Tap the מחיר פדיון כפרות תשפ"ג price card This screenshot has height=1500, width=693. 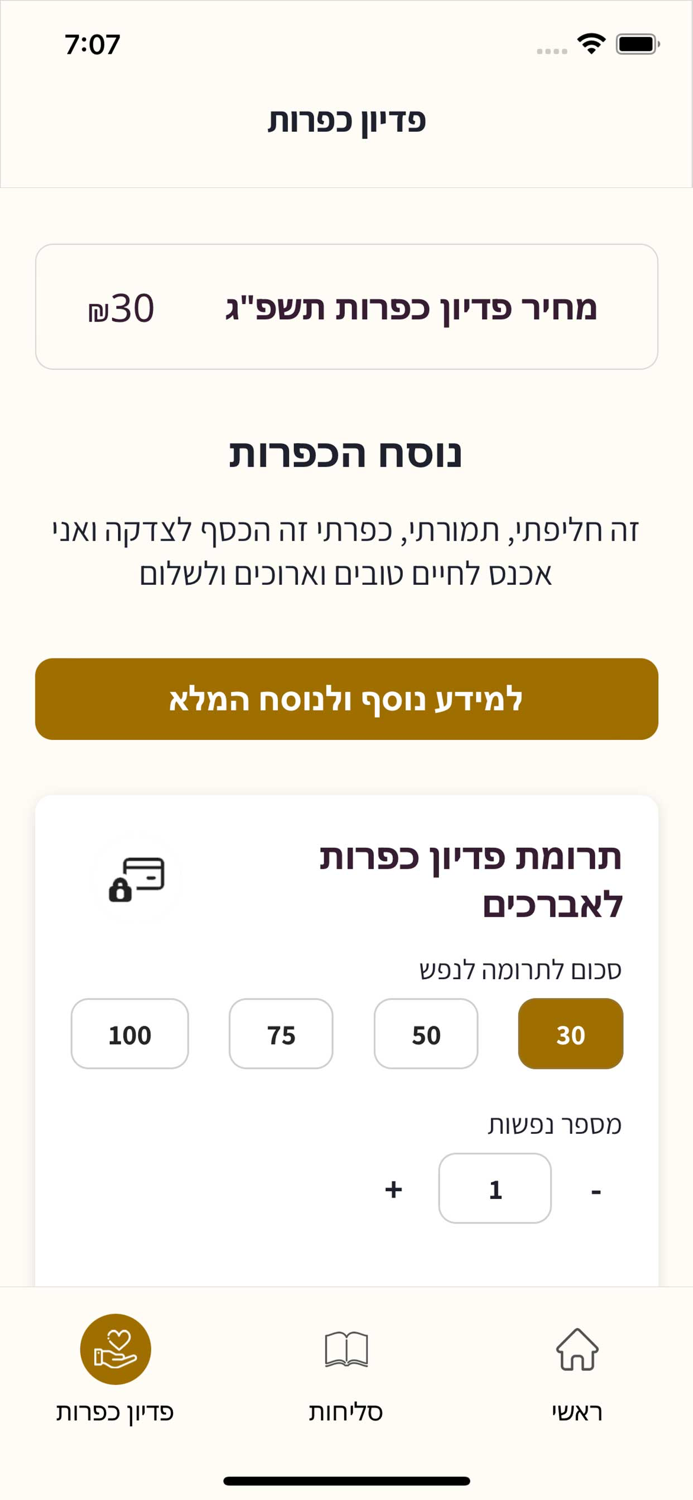346,306
